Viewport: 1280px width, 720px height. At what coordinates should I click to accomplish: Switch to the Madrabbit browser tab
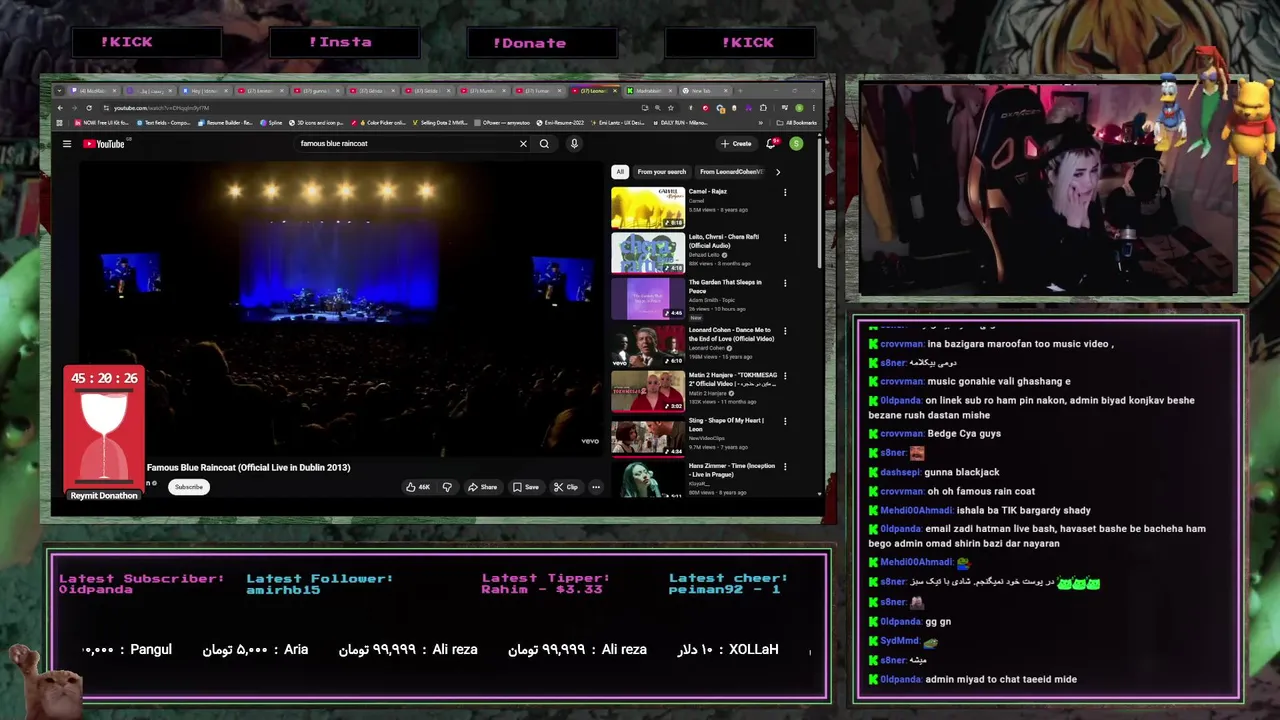650,91
